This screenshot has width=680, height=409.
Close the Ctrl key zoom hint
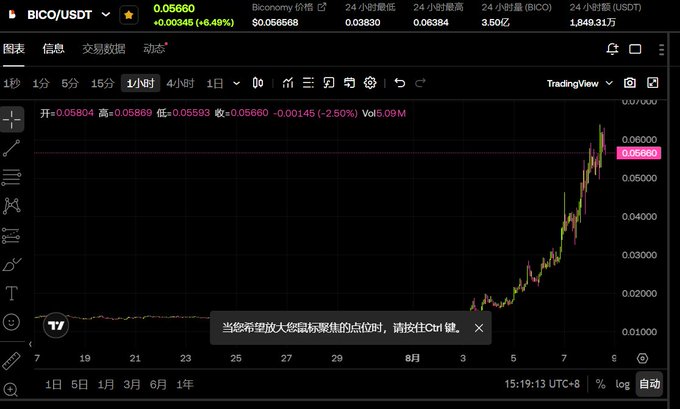[x=479, y=328]
